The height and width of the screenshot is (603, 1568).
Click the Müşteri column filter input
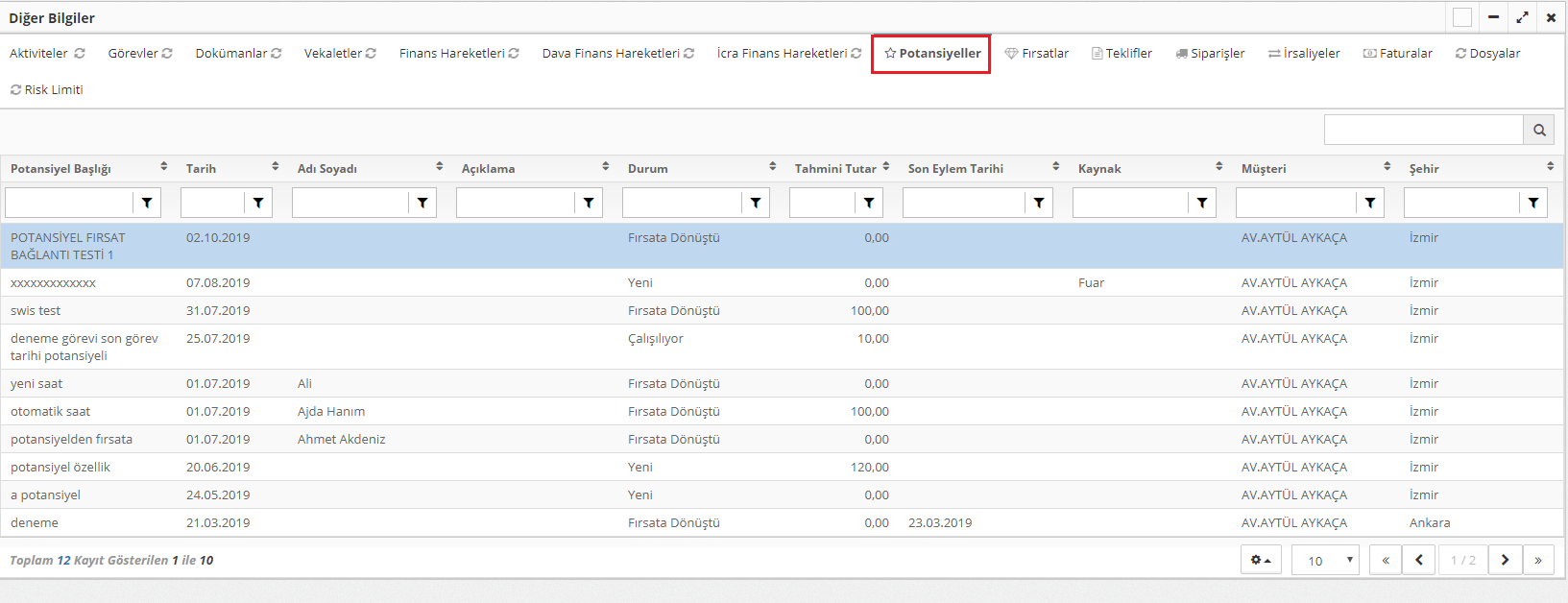(x=1296, y=203)
